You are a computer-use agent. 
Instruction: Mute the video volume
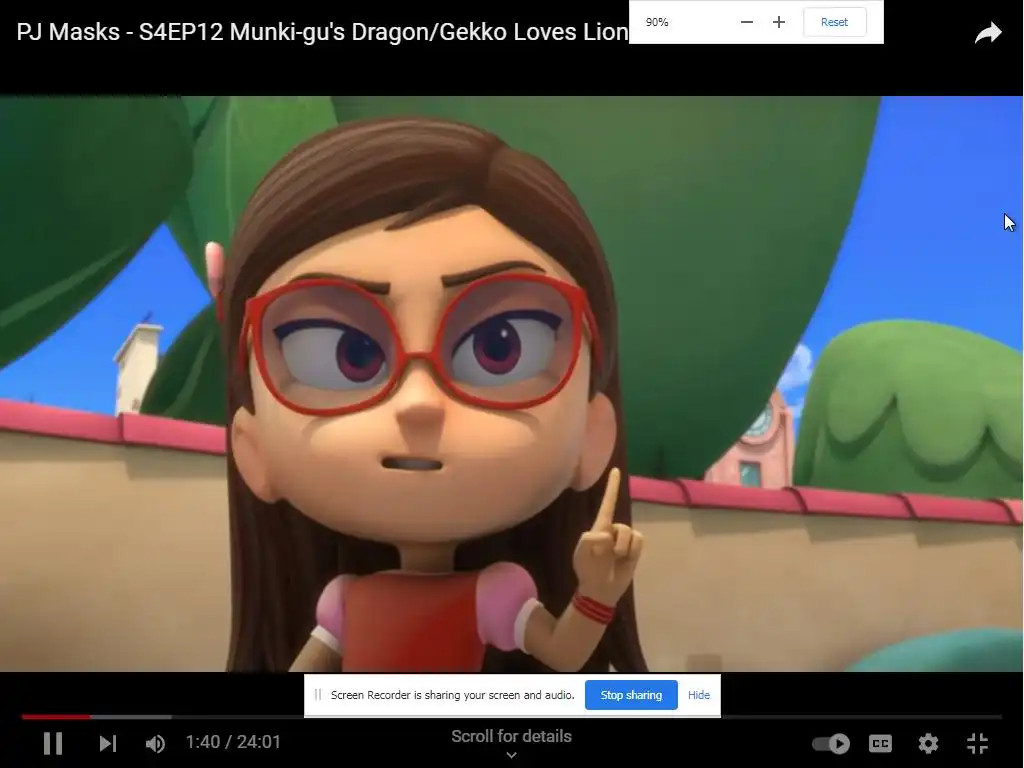tap(155, 743)
